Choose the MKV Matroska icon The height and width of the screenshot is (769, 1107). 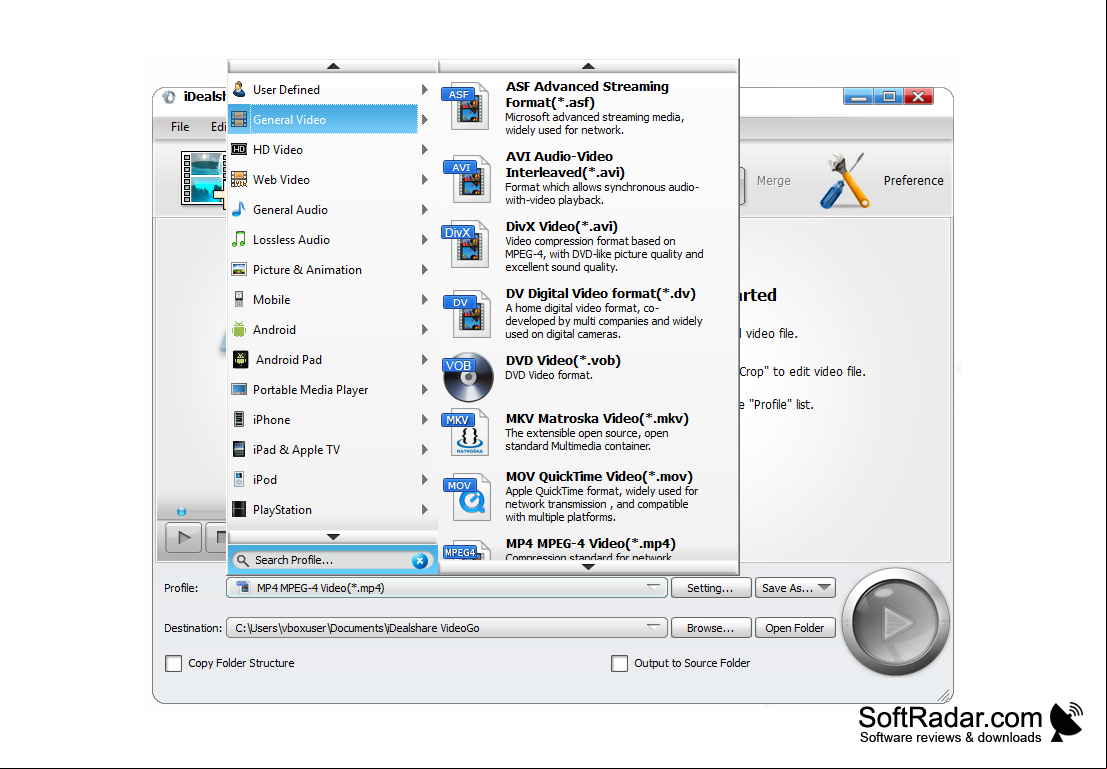tap(466, 432)
